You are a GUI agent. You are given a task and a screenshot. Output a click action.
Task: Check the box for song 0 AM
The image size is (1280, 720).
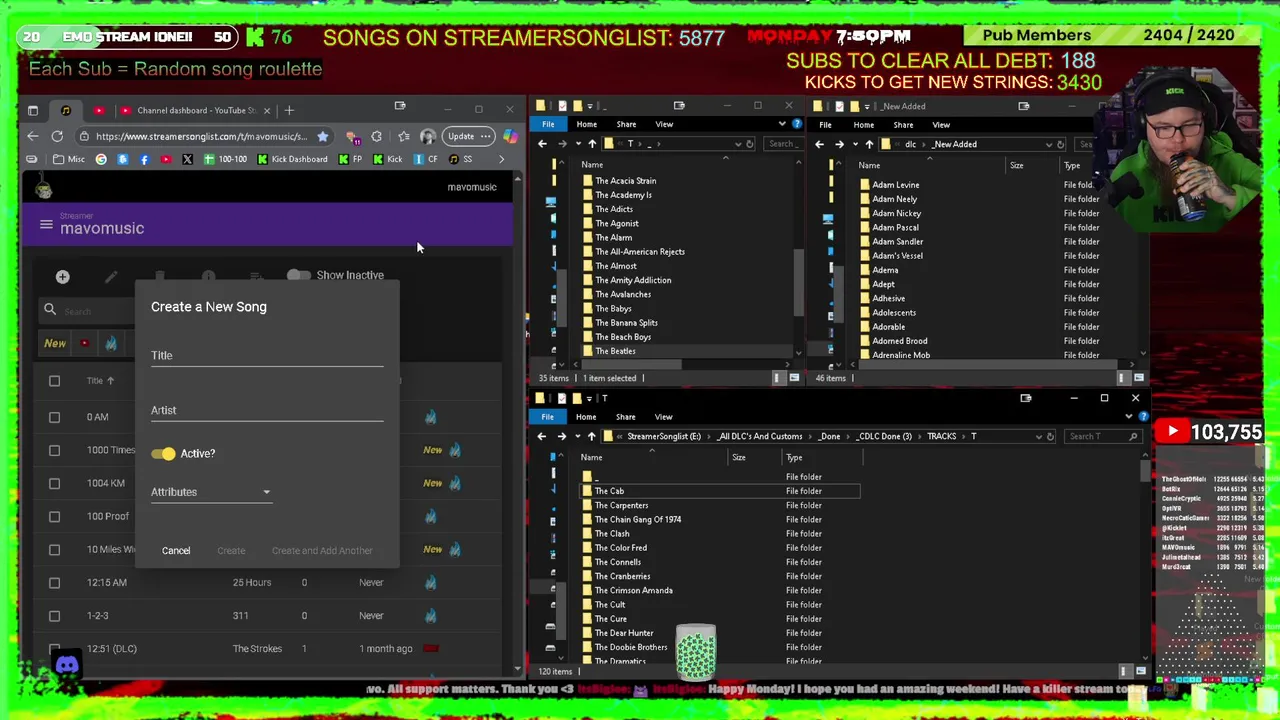click(54, 417)
